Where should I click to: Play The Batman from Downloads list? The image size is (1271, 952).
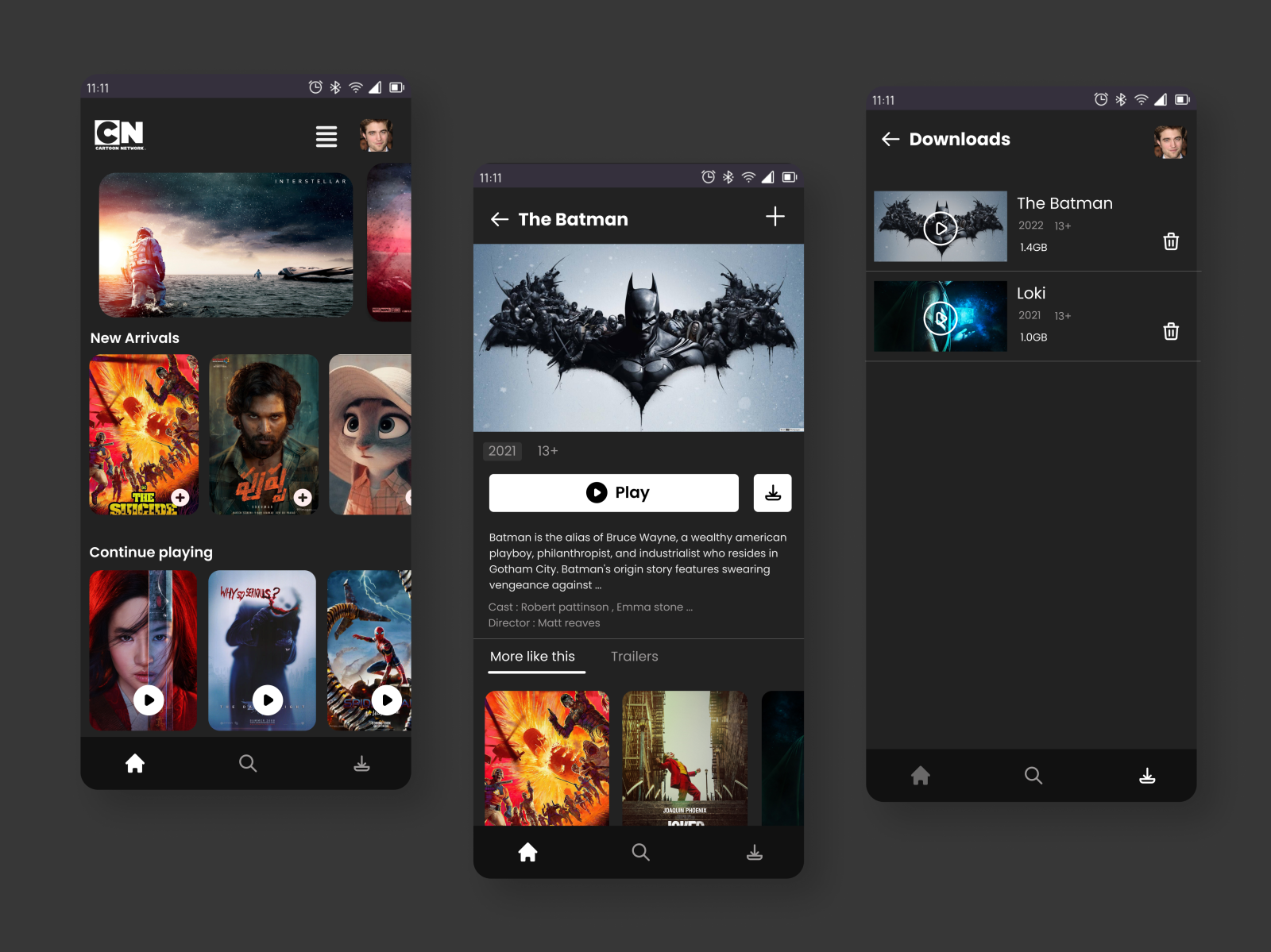(x=940, y=226)
